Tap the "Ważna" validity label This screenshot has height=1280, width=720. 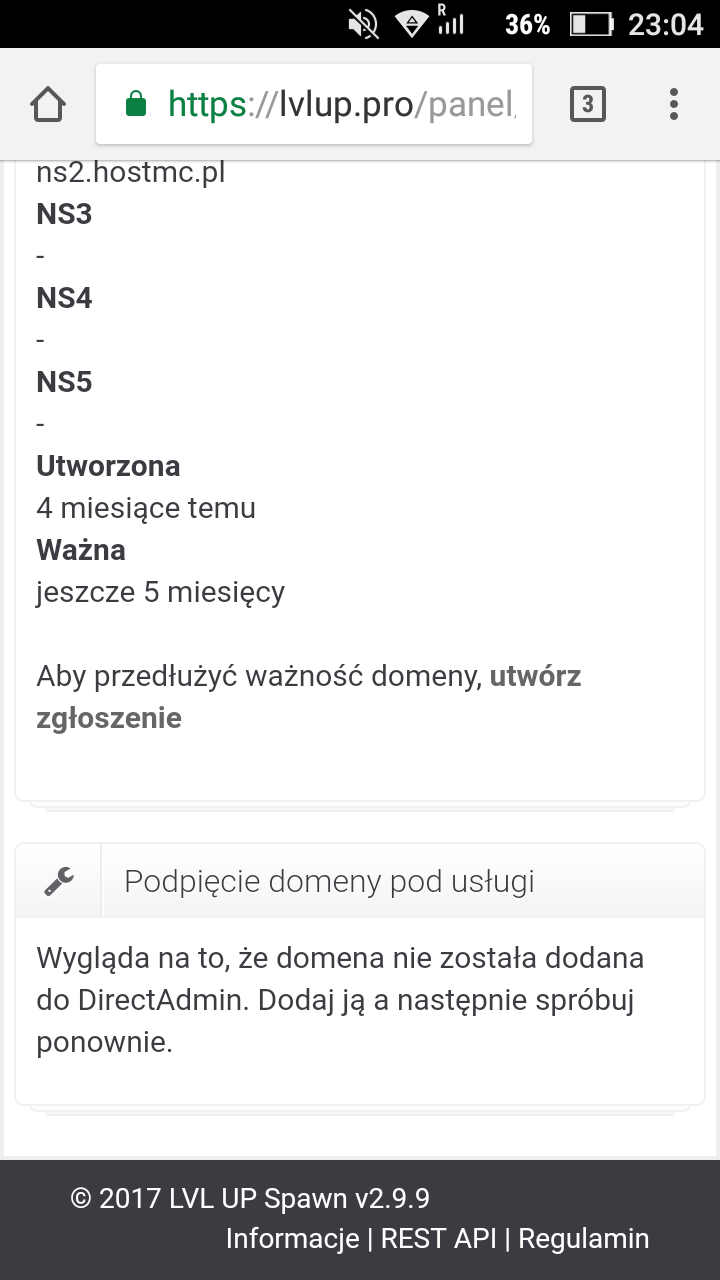click(81, 550)
